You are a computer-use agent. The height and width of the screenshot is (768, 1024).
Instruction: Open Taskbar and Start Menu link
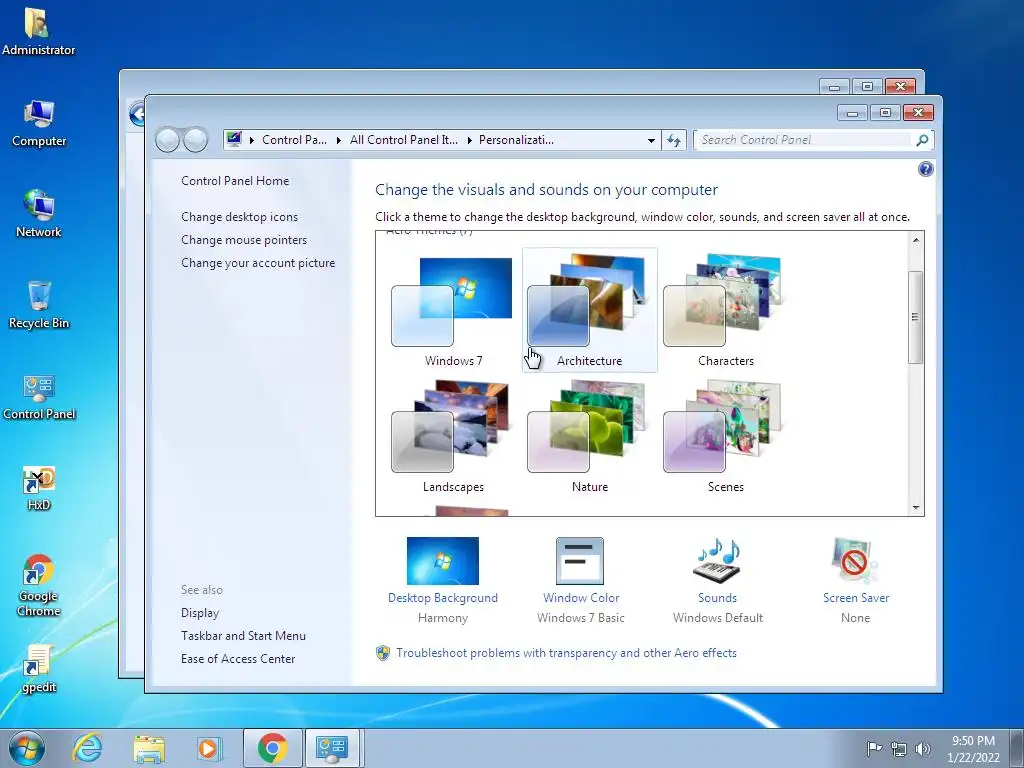(x=243, y=635)
